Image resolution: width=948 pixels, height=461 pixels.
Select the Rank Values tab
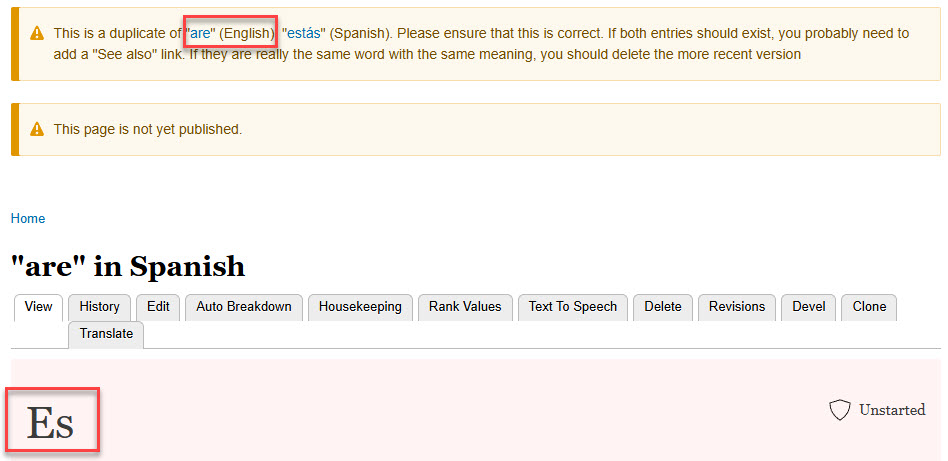[465, 307]
